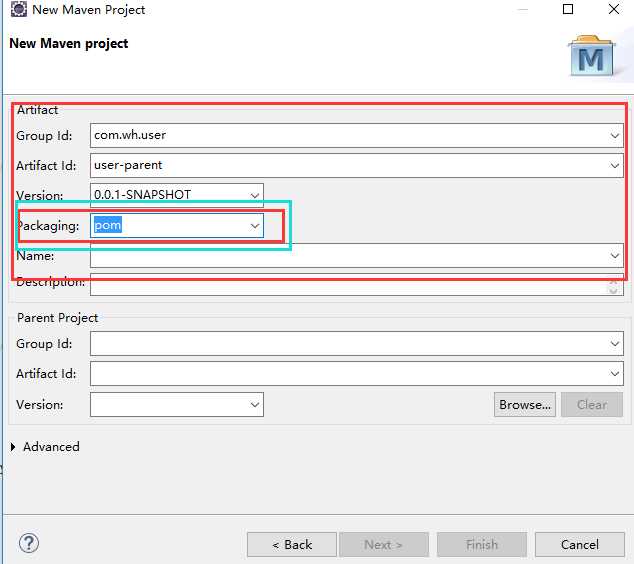Close the New Maven Project window
Image resolution: width=634 pixels, height=564 pixels.
pos(614,9)
